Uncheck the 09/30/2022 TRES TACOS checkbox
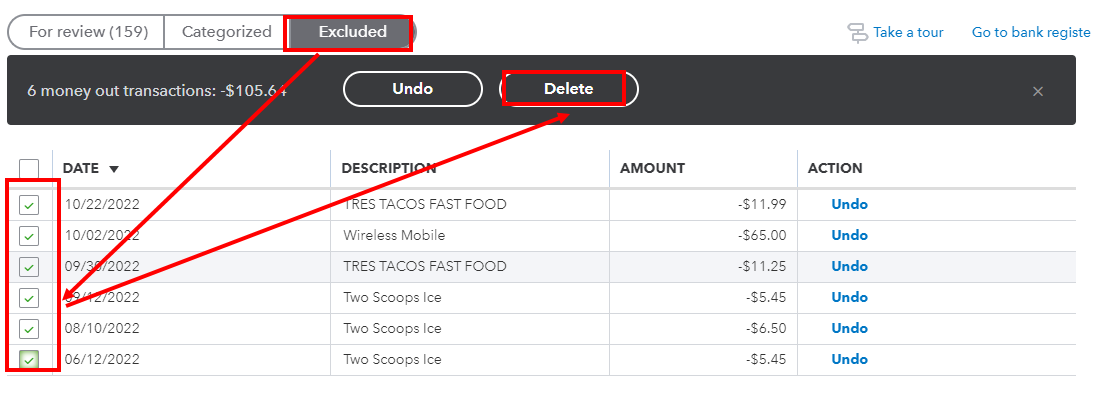This screenshot has height=410, width=1102. click(x=29, y=267)
